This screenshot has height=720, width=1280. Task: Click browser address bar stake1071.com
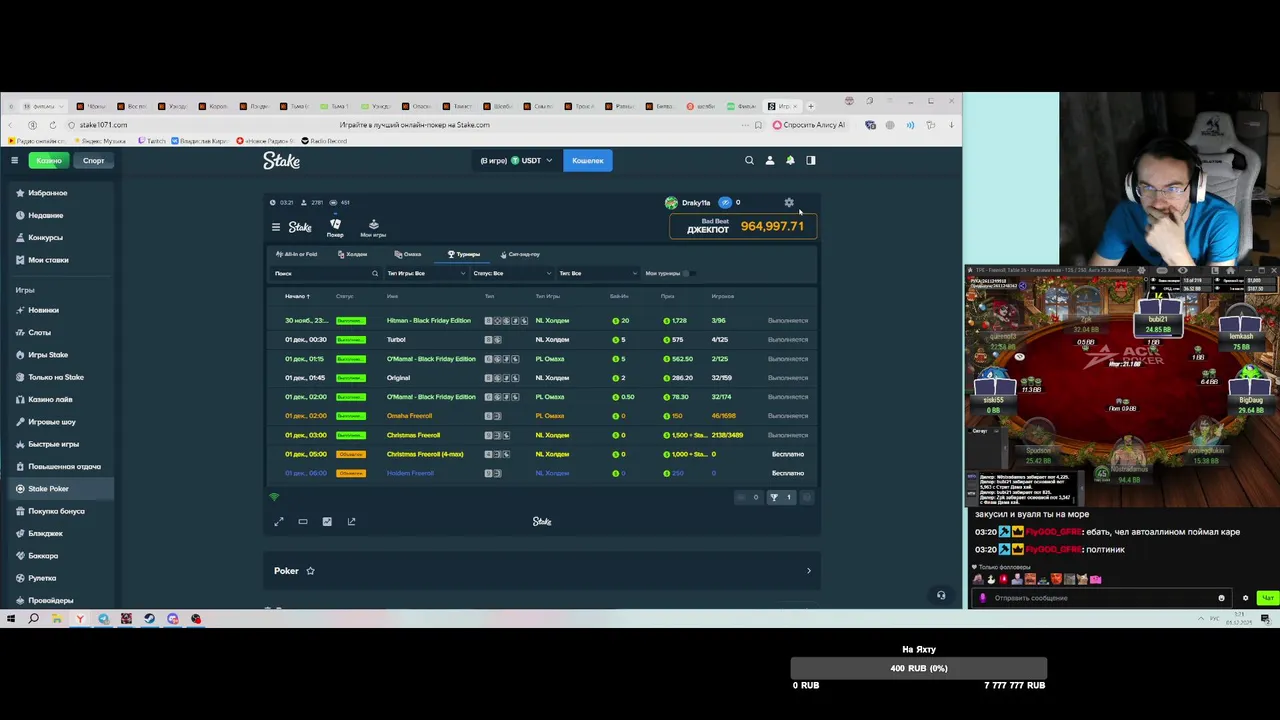click(x=103, y=125)
